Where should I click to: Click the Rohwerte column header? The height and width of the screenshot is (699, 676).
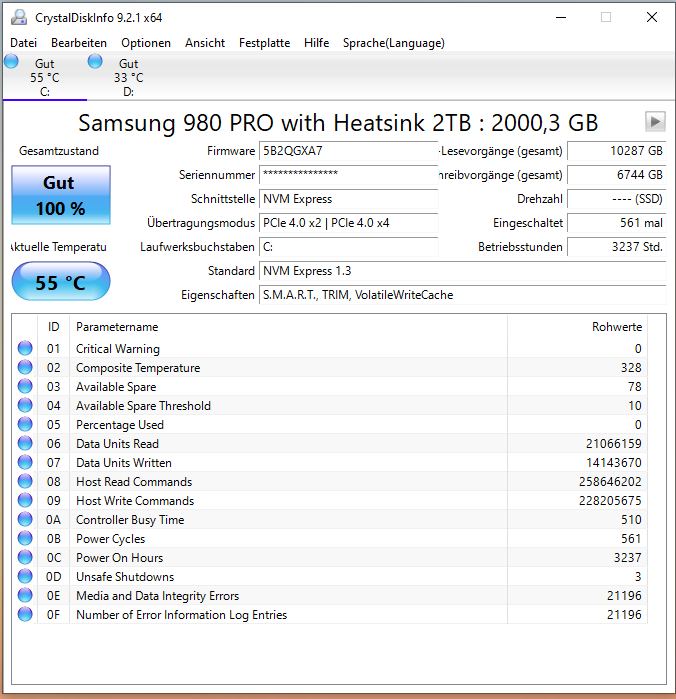[577, 327]
